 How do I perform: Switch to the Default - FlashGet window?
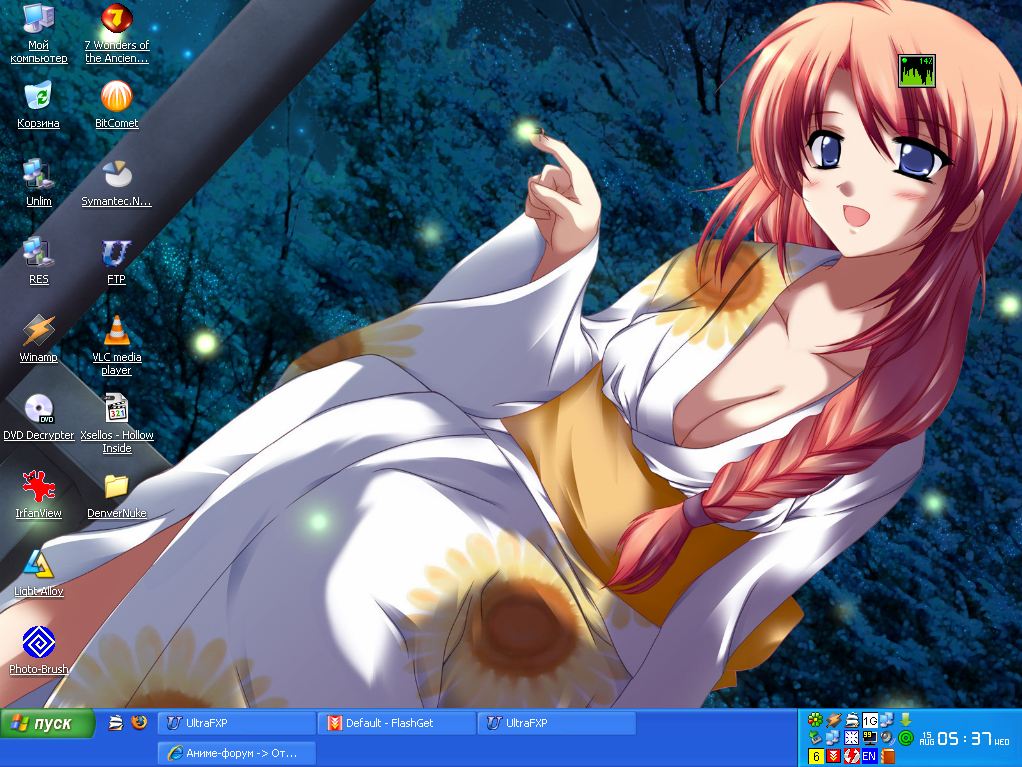tap(396, 723)
